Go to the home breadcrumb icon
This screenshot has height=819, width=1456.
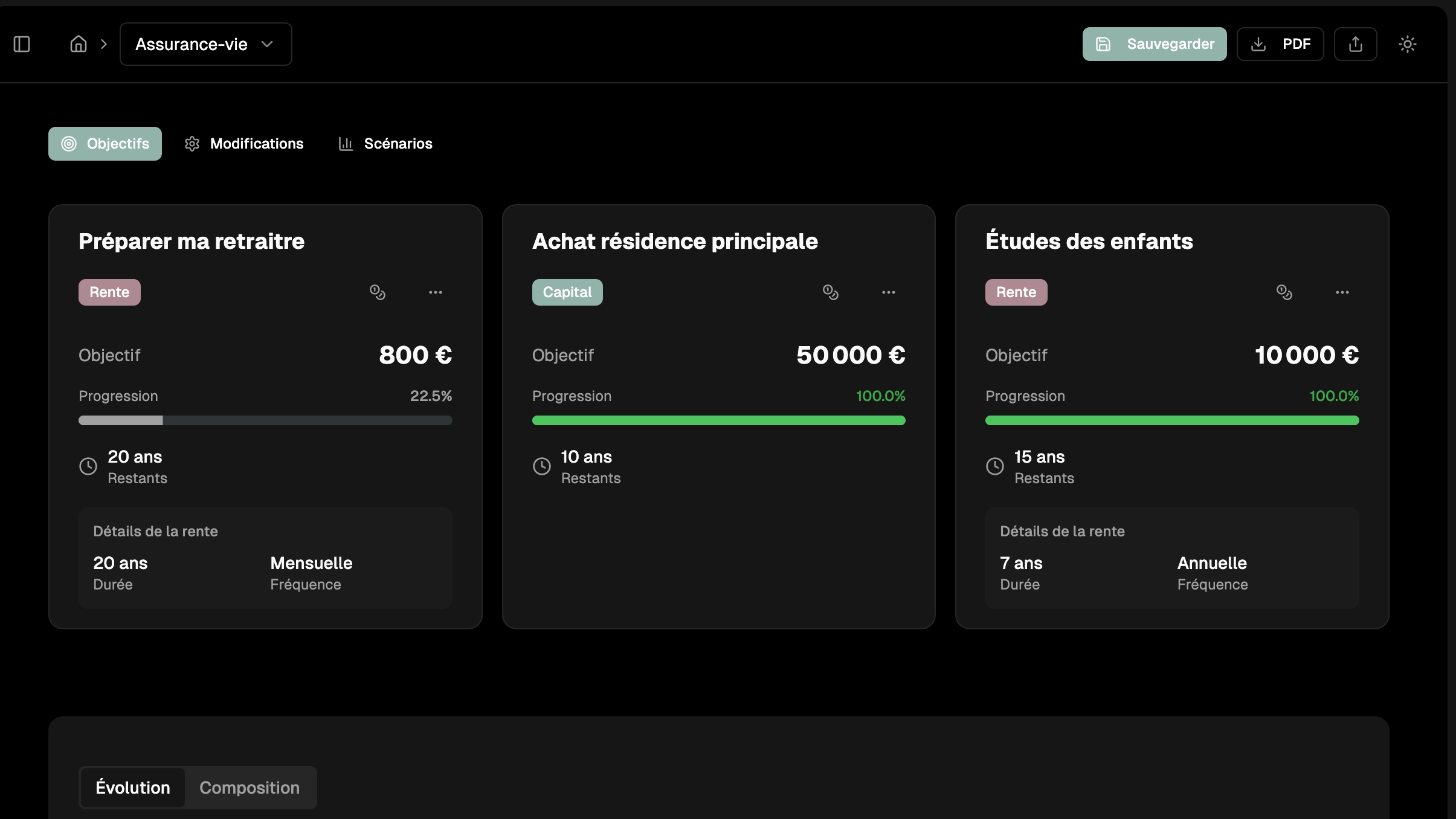click(79, 44)
